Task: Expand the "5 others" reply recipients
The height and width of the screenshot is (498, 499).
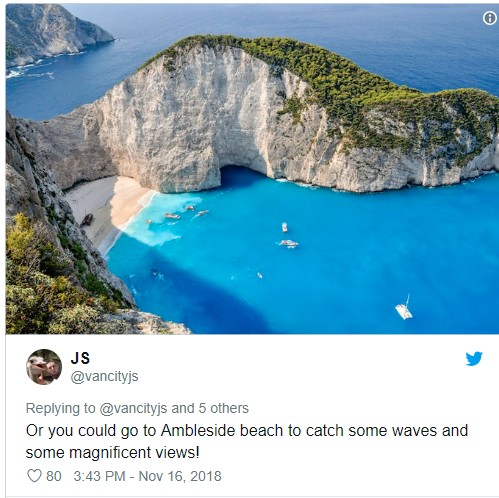Action: click(x=224, y=408)
